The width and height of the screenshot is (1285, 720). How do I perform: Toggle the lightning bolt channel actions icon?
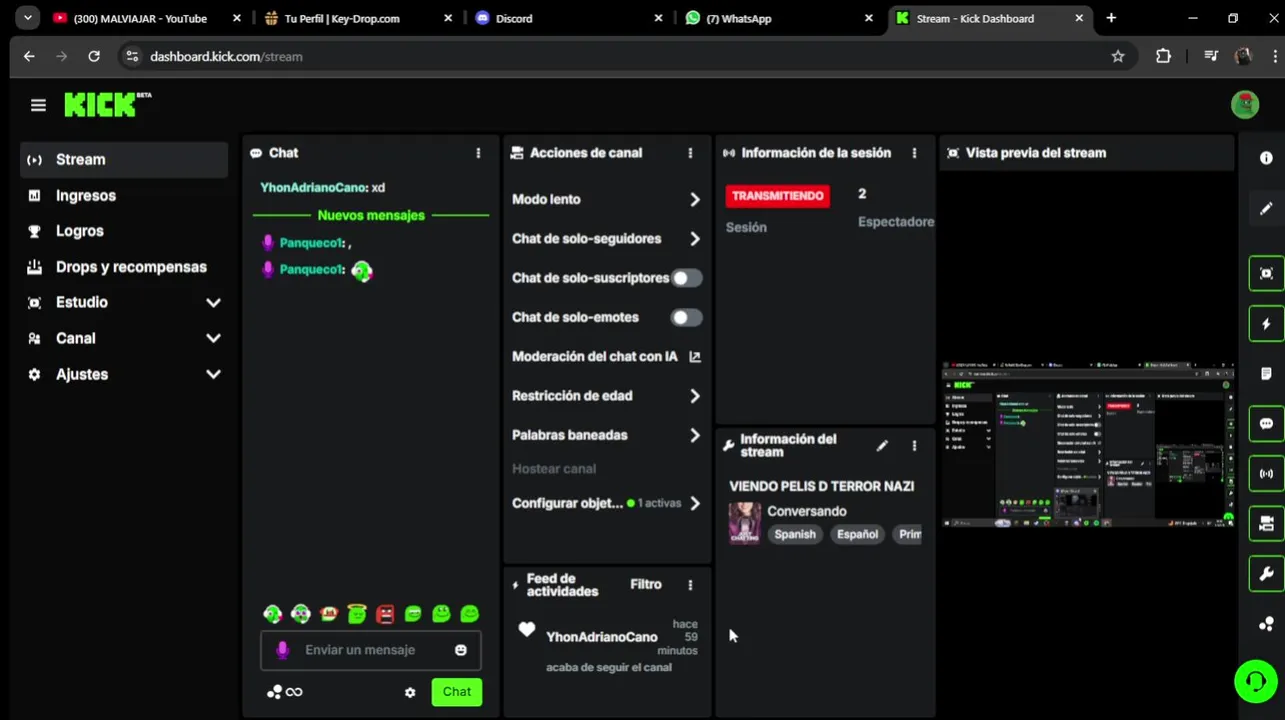tap(1266, 324)
